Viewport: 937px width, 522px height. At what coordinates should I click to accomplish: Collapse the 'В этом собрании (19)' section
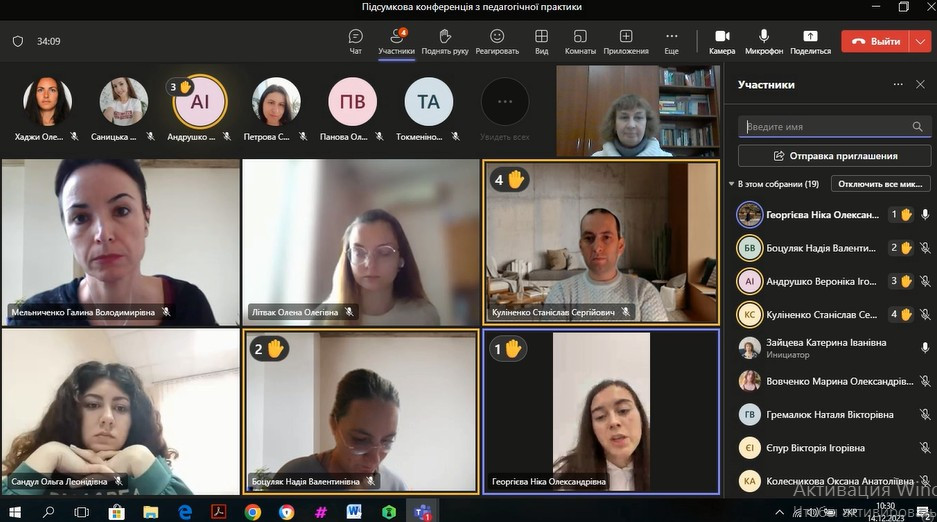pos(730,184)
